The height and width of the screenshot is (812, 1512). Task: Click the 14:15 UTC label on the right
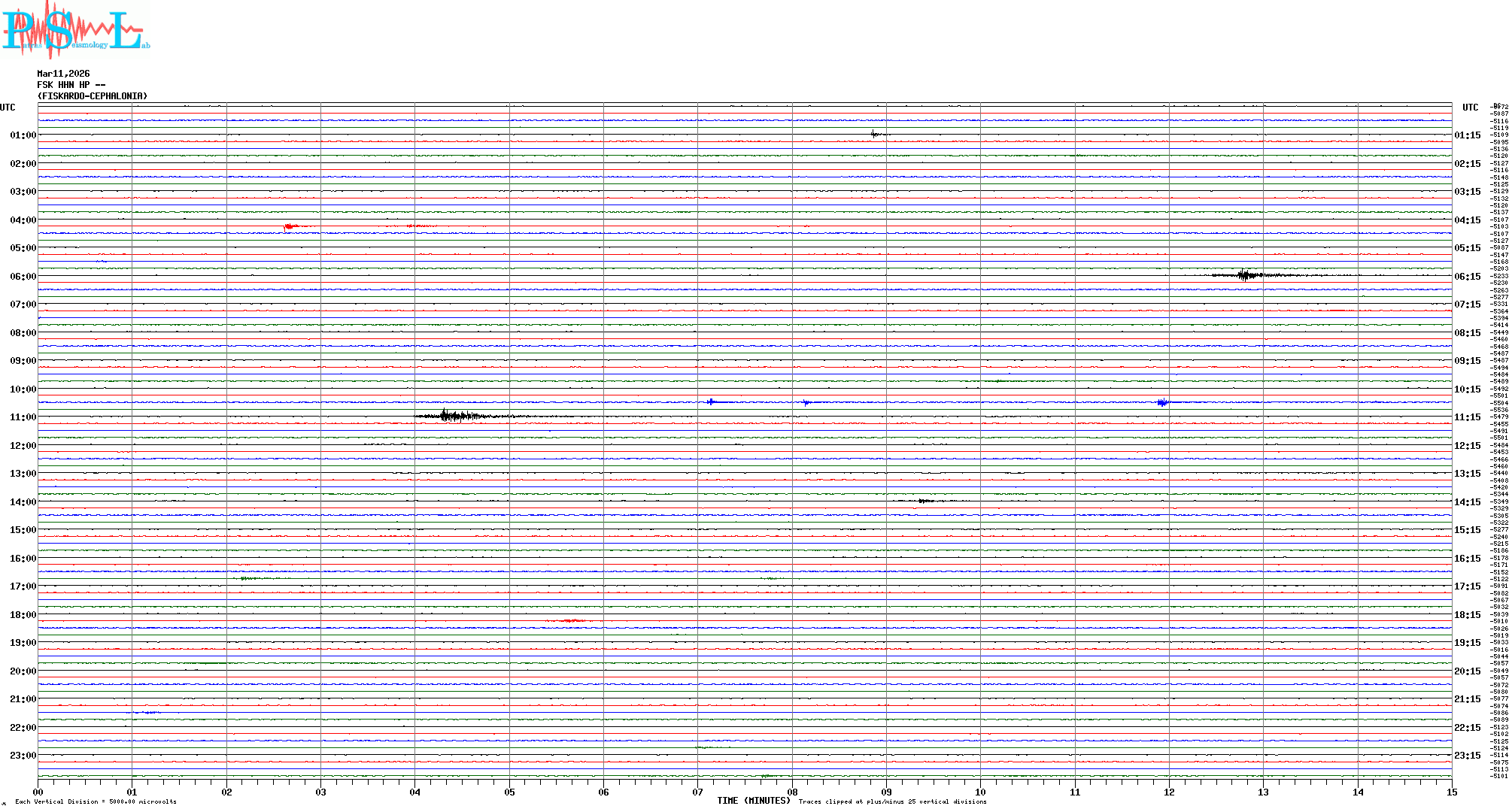[1467, 502]
